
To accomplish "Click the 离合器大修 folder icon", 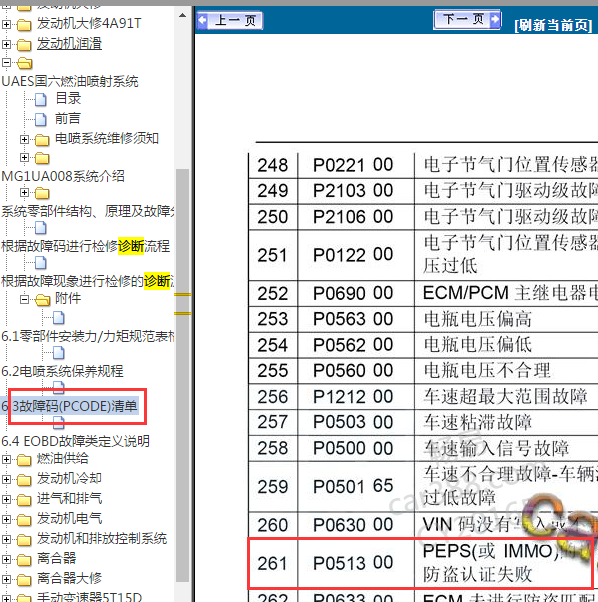I will coord(24,580).
